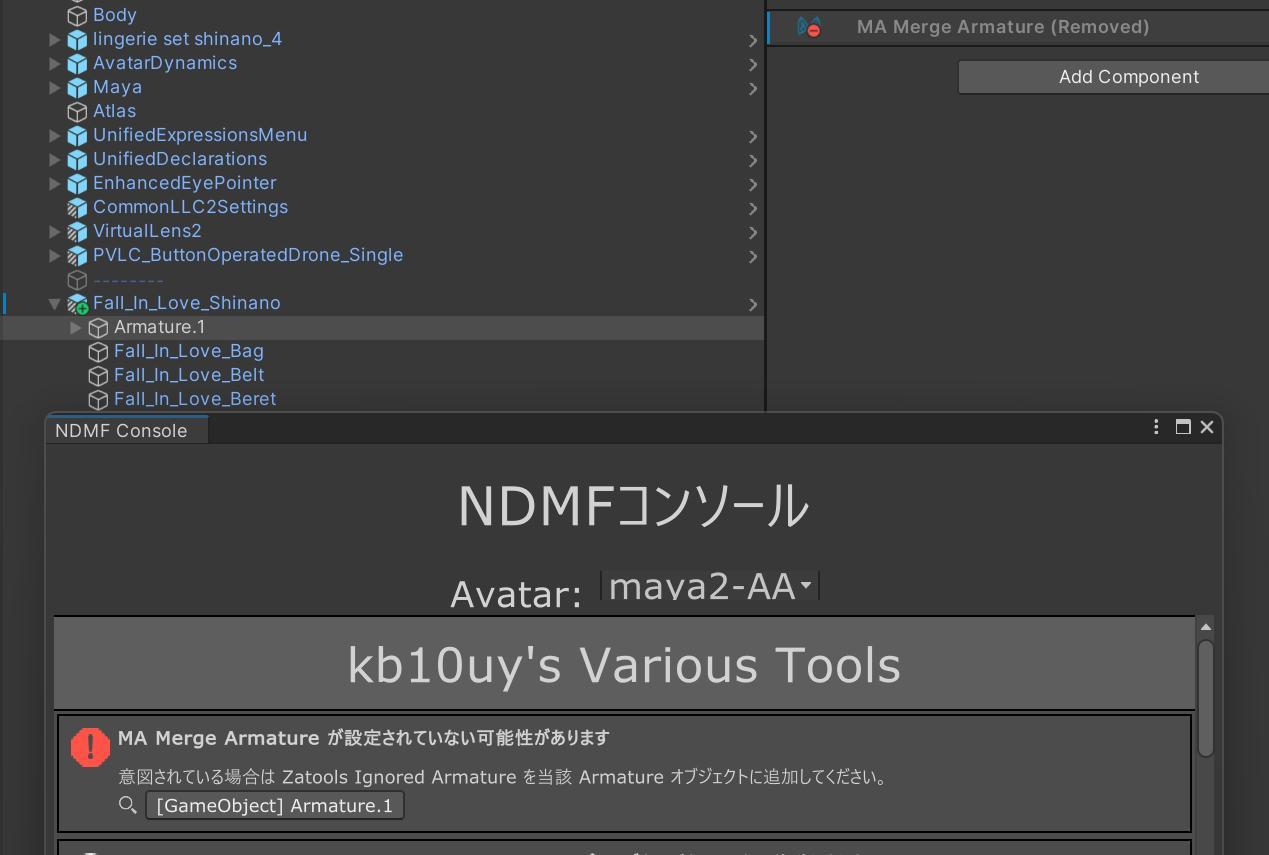The image size is (1269, 855).
Task: Click the Fall_In_Love_Bag object cube icon
Action: 98,351
